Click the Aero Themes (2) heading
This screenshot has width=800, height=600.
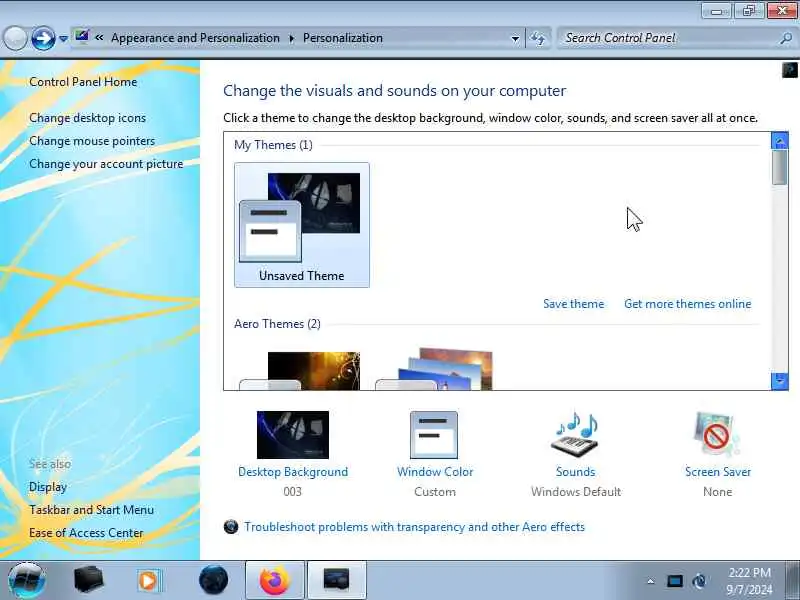tap(278, 324)
